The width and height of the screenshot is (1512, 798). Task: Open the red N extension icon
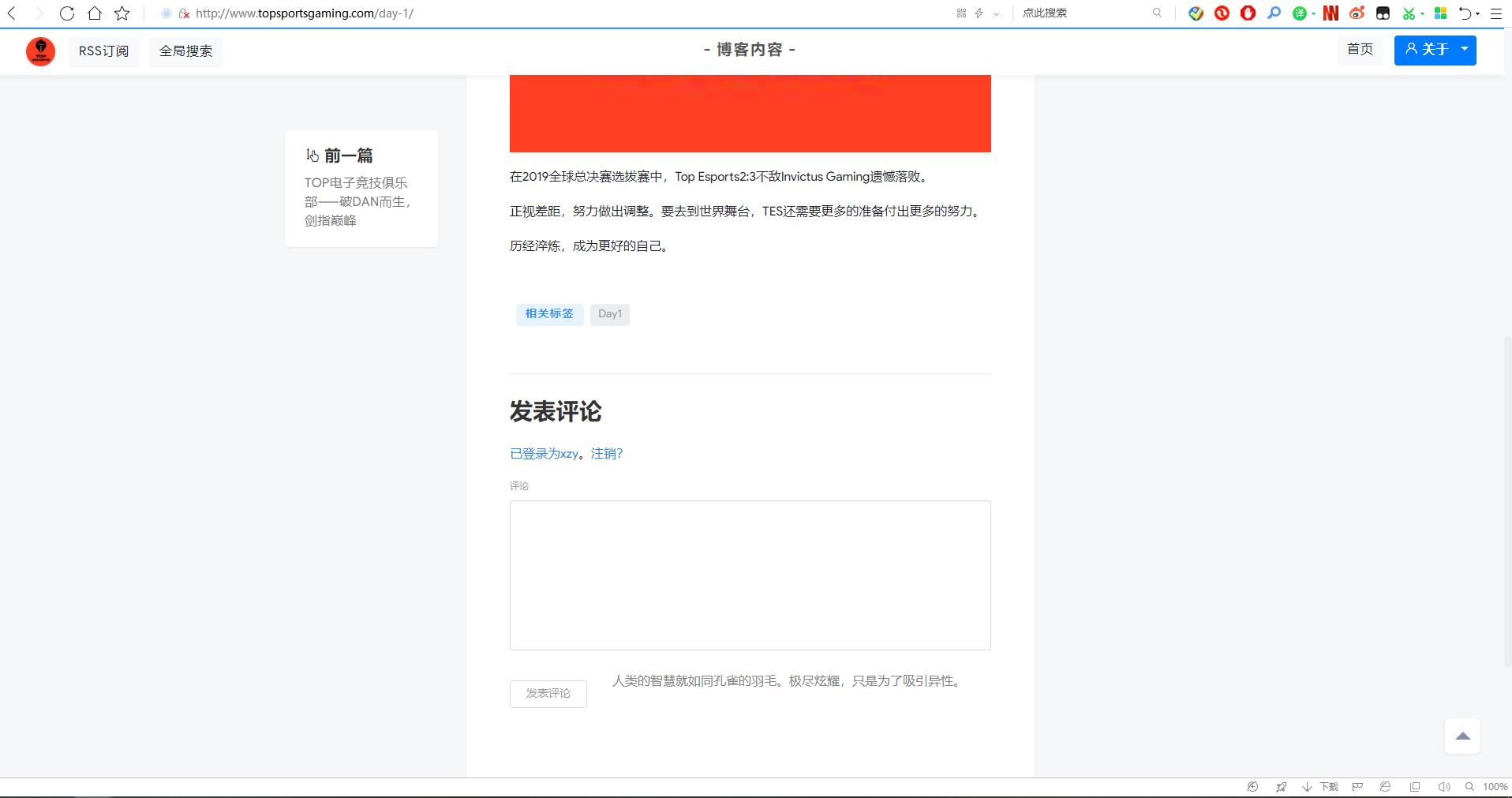click(1330, 13)
